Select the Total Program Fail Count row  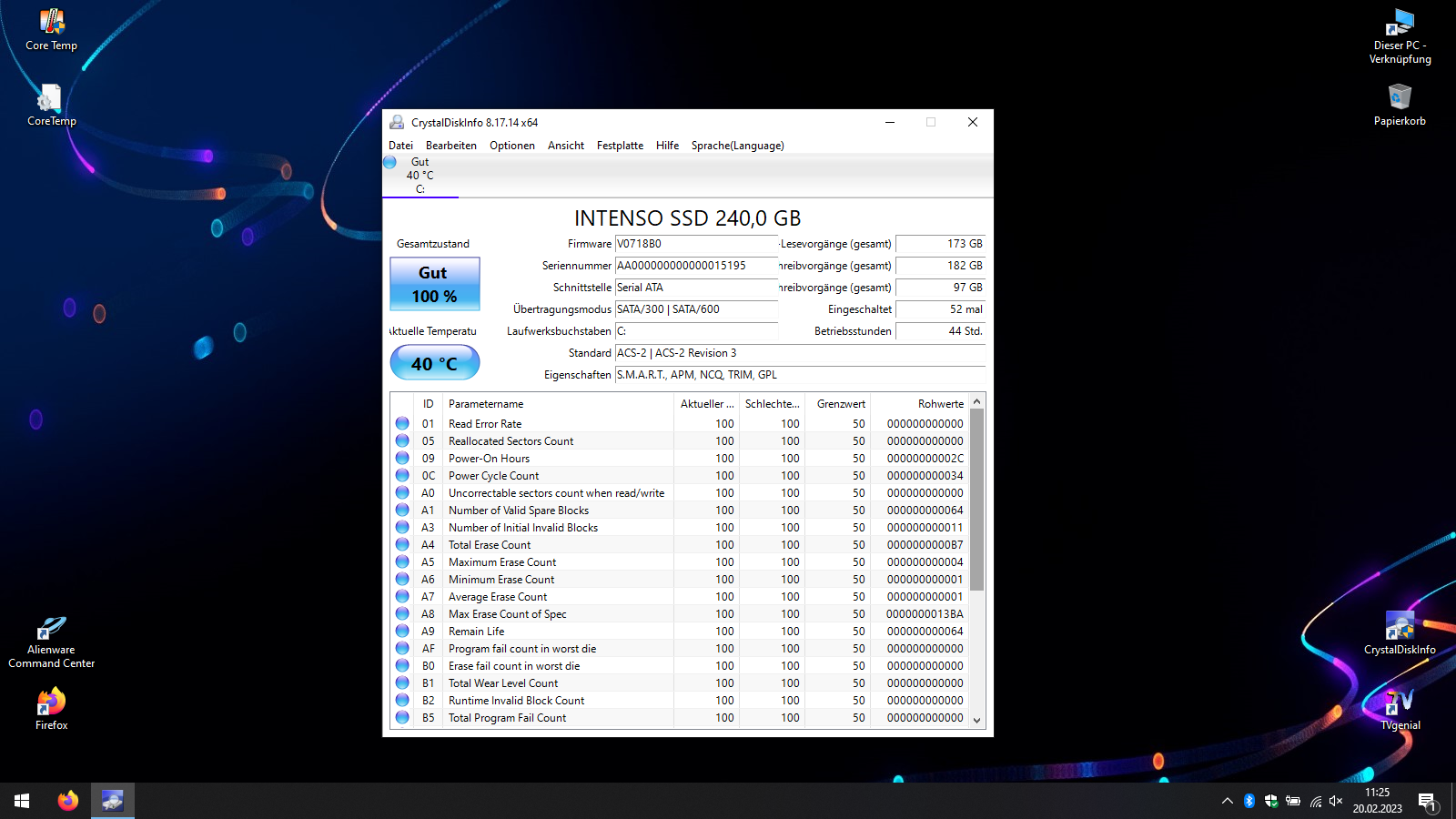(680, 718)
